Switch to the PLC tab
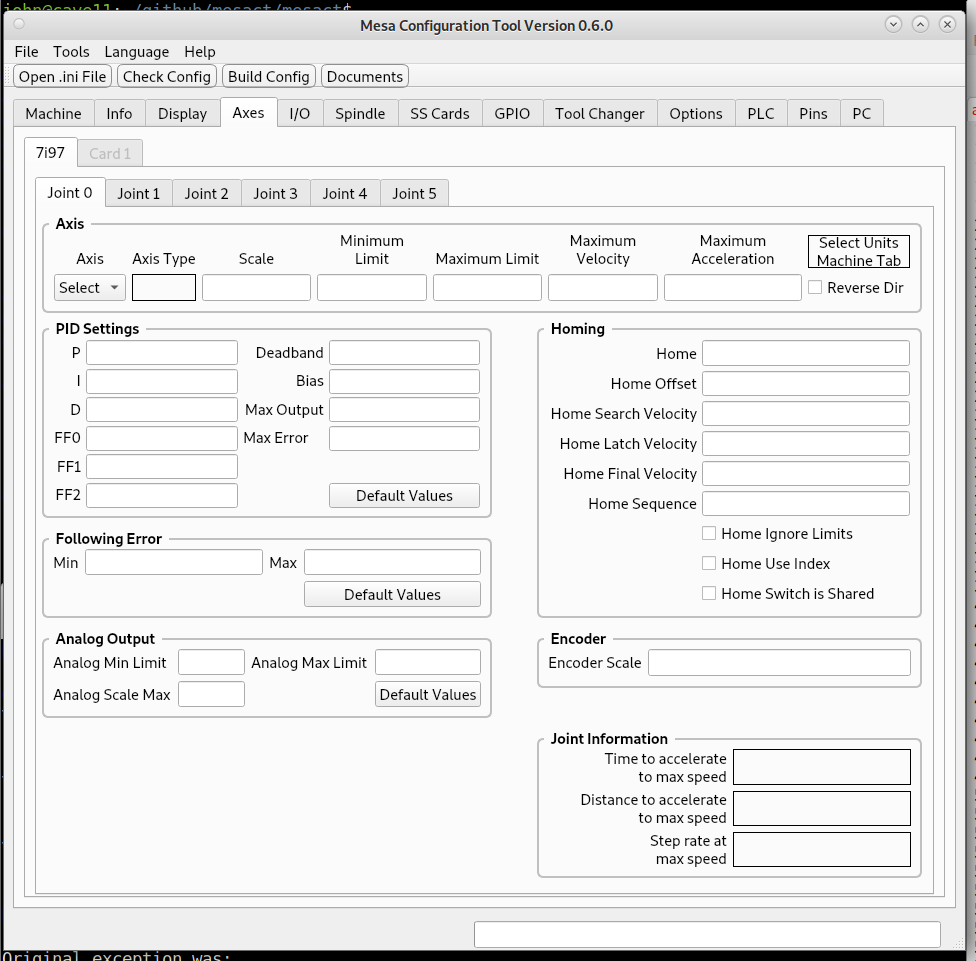 761,114
